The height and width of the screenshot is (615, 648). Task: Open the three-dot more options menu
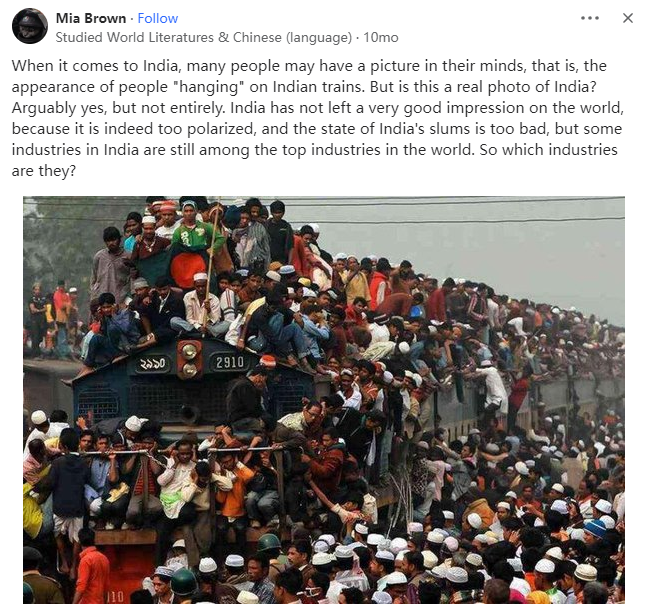590,18
